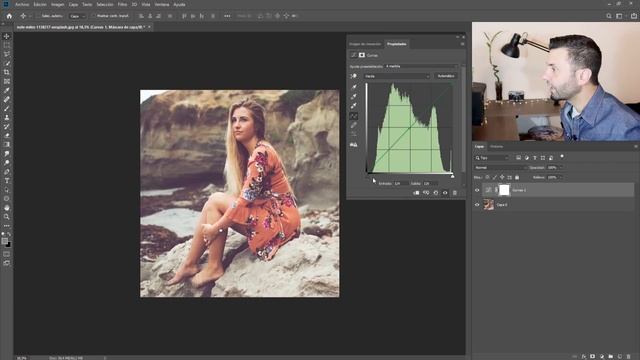
Task: Click the background color swatch
Action: [x=8, y=244]
